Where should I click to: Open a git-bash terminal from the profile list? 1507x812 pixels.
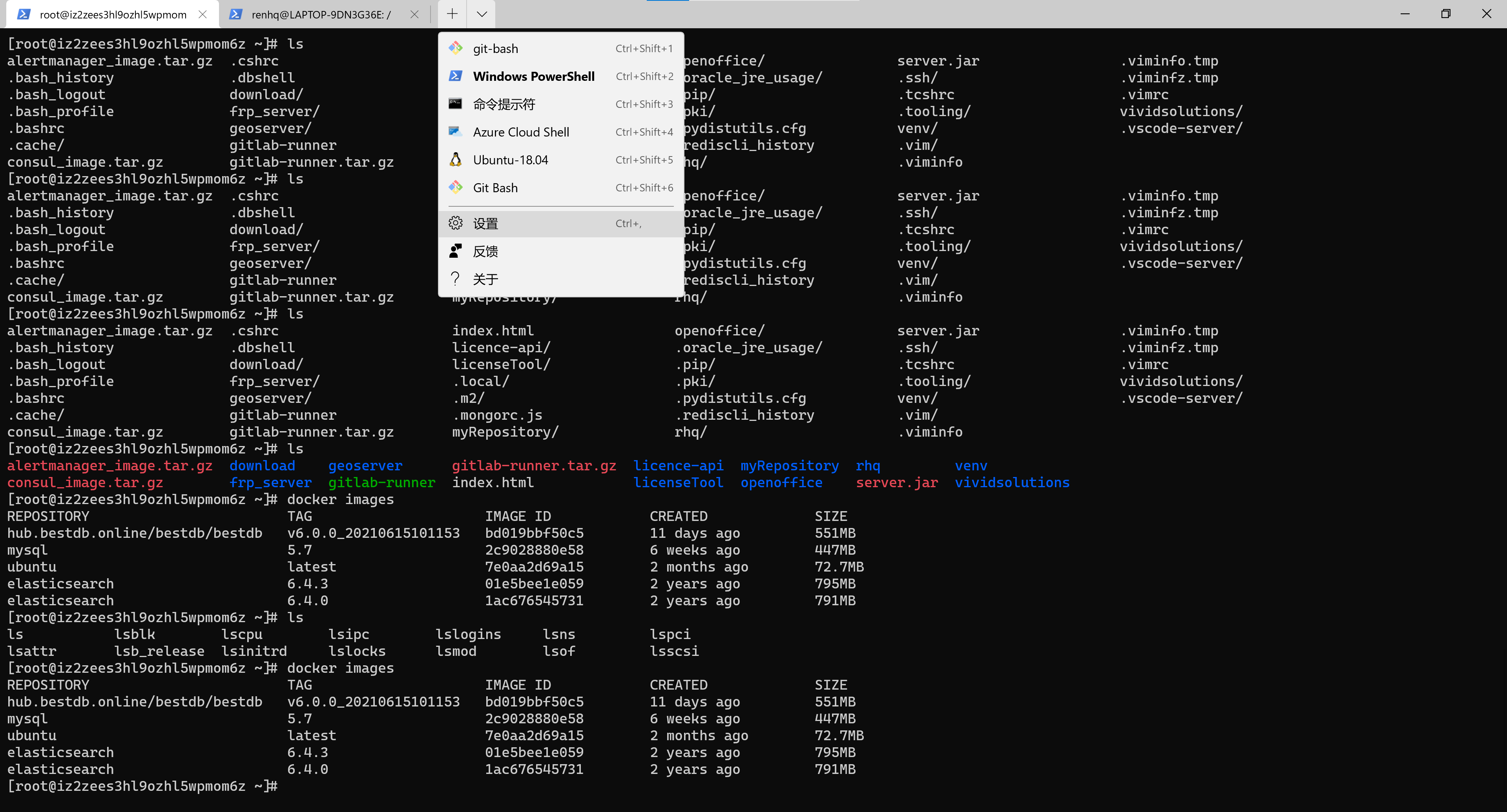pyautogui.click(x=495, y=48)
